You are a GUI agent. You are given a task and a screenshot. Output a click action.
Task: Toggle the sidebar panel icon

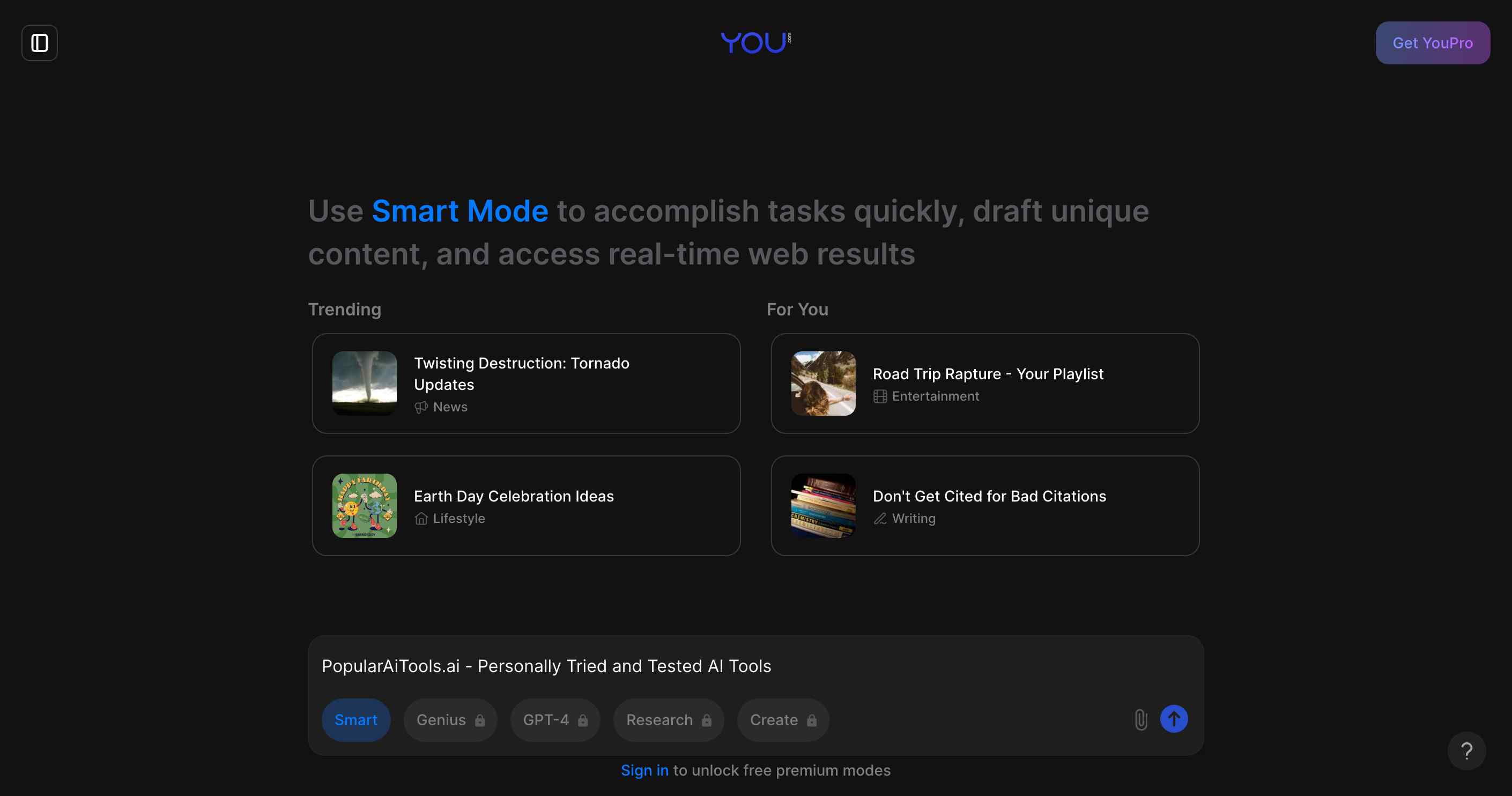[39, 43]
